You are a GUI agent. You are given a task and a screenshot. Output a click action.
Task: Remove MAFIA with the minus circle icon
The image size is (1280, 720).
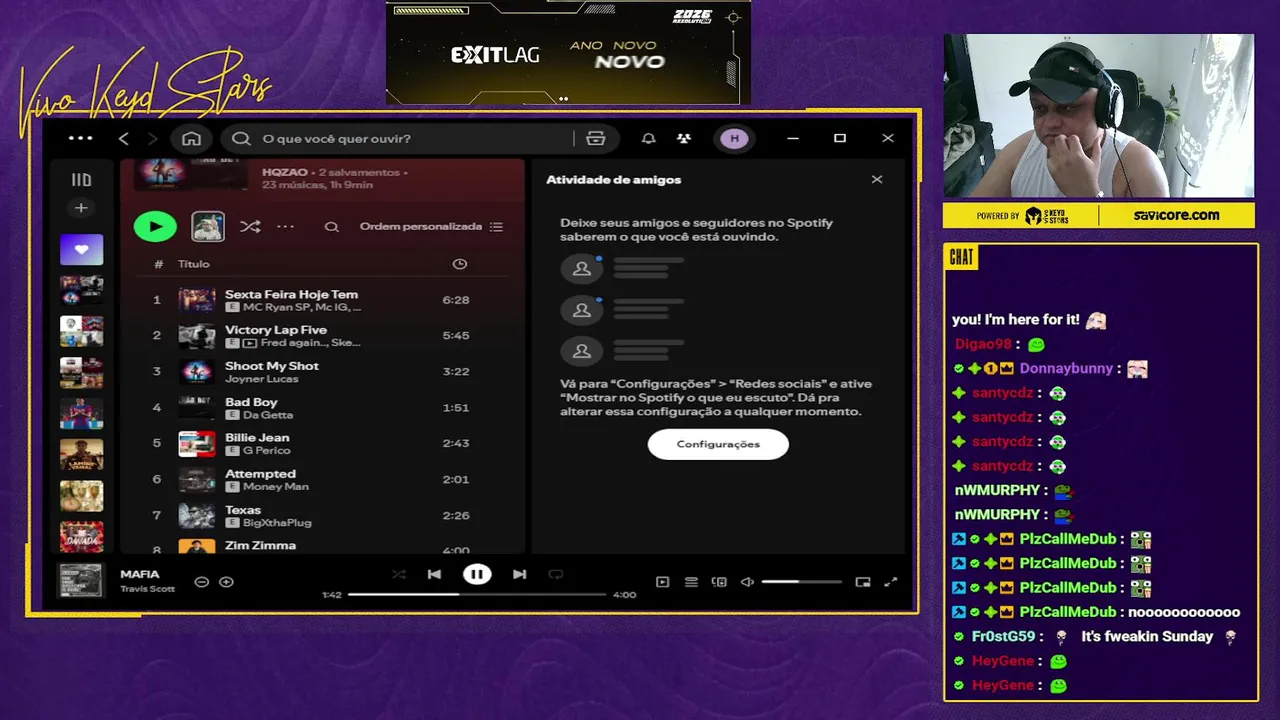click(201, 582)
